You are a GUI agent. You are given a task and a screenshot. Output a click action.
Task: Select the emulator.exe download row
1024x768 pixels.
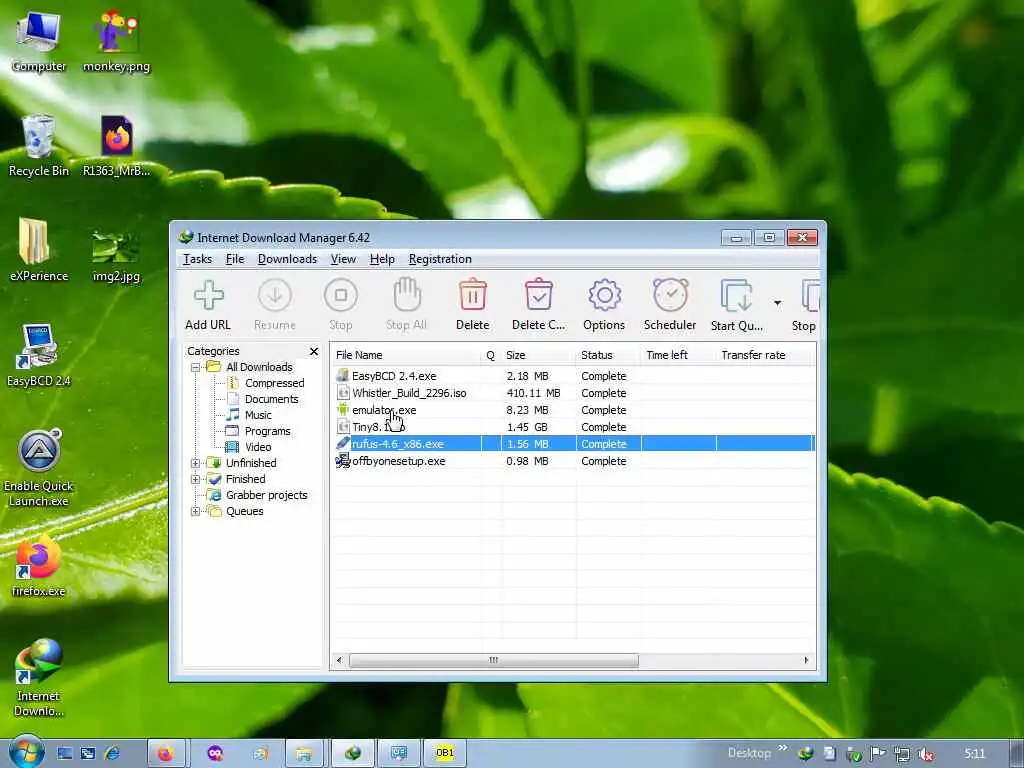pos(573,410)
